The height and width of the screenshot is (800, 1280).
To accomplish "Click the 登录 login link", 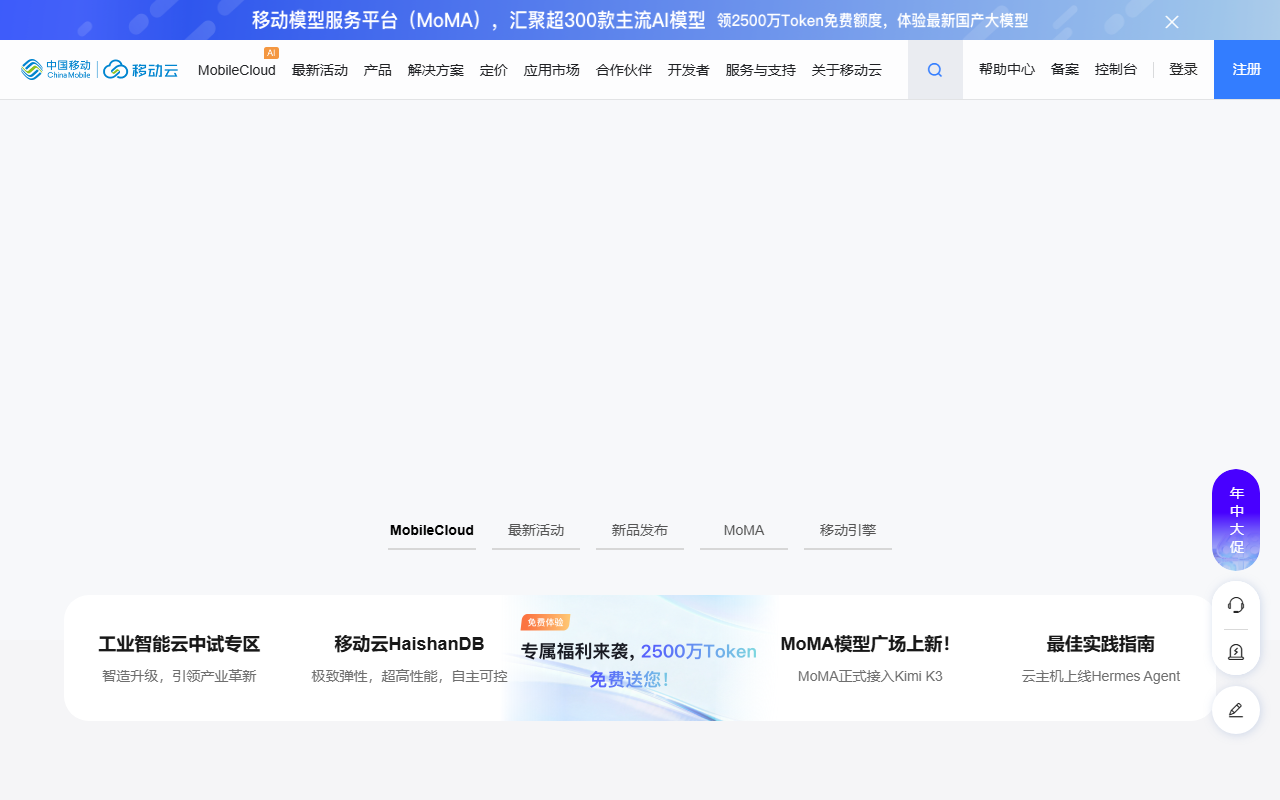I will [1183, 70].
